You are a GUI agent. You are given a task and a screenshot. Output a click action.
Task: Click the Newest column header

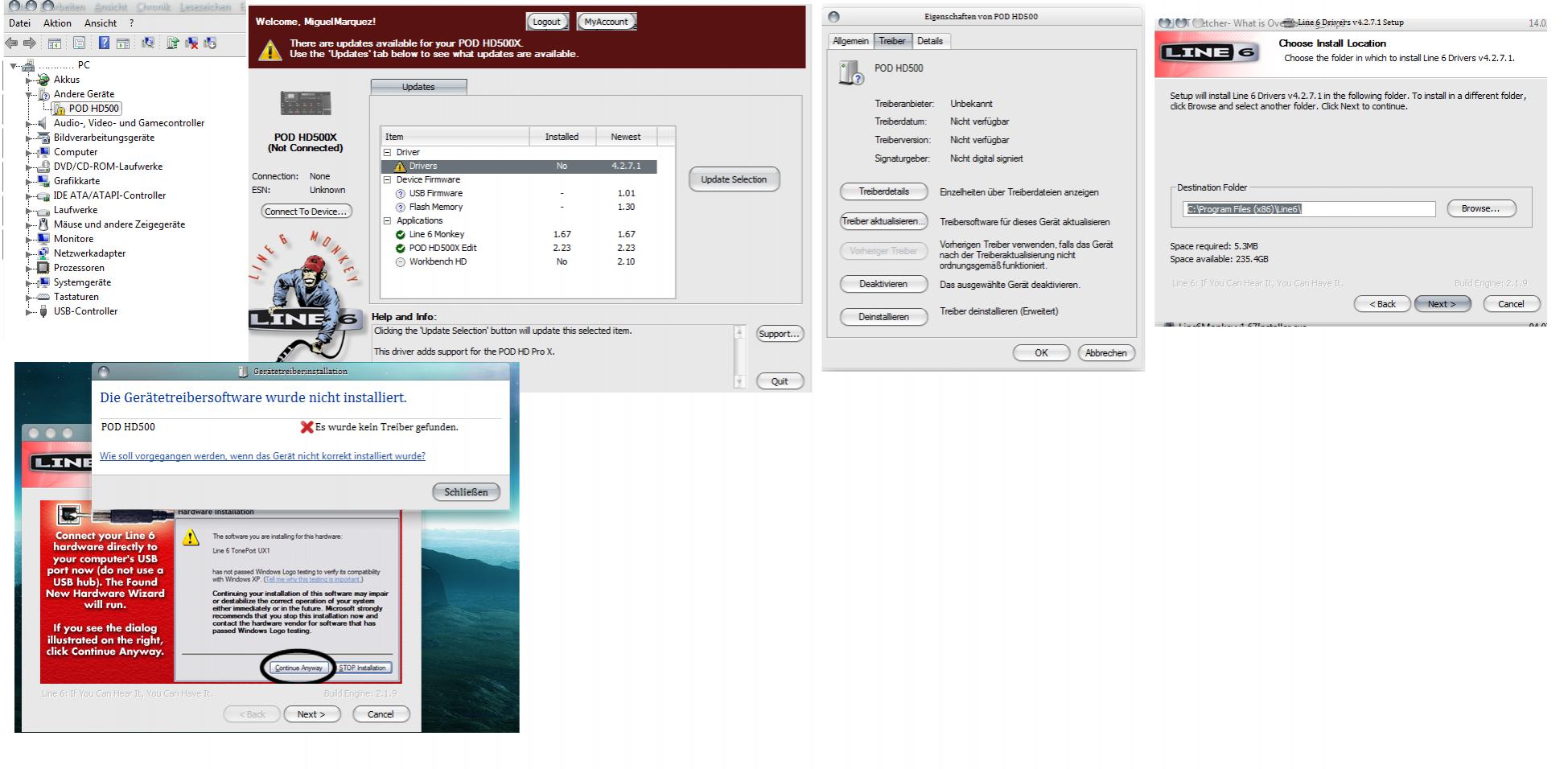[x=625, y=137]
